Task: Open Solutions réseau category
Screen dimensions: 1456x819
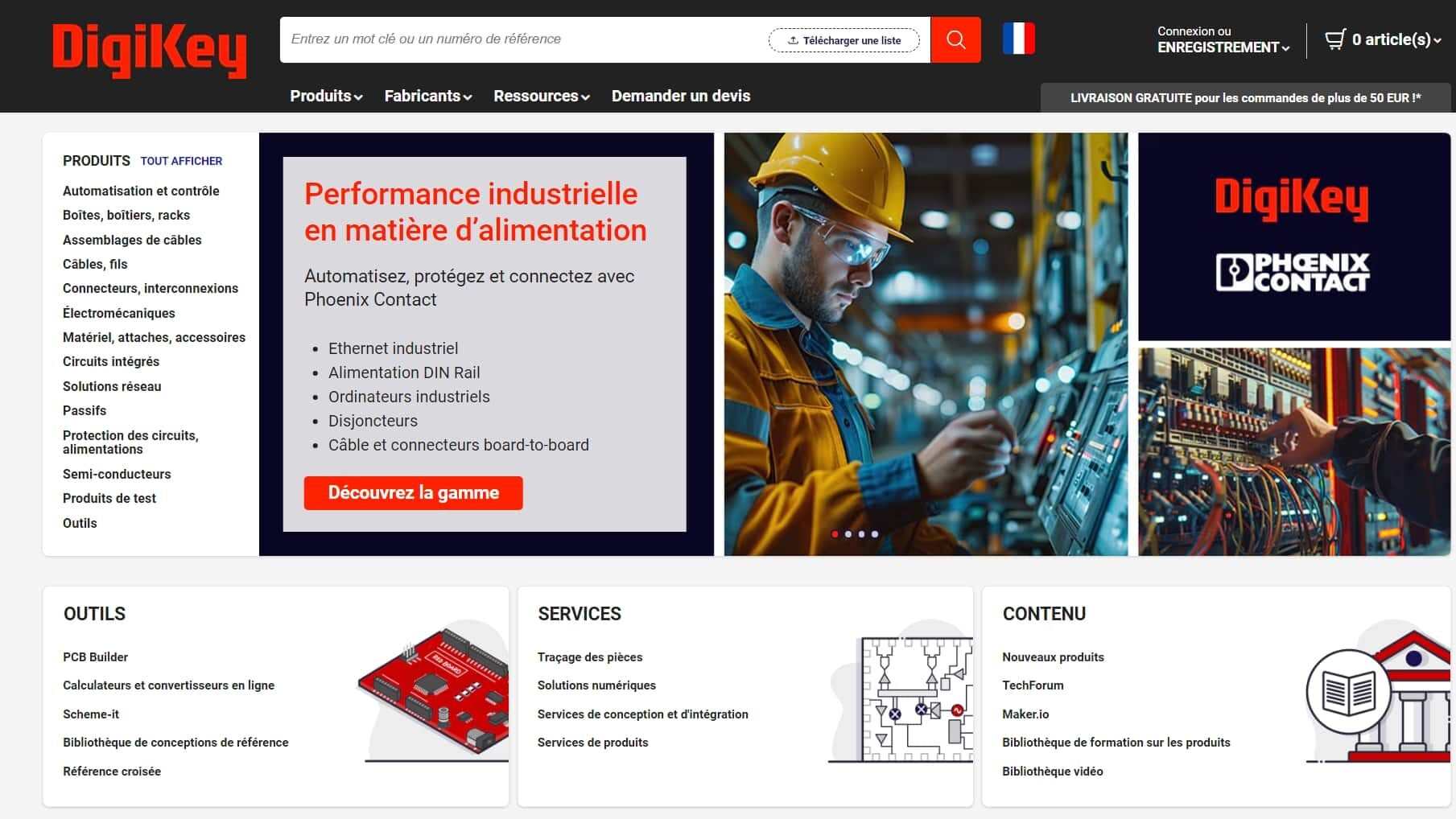Action: click(112, 386)
